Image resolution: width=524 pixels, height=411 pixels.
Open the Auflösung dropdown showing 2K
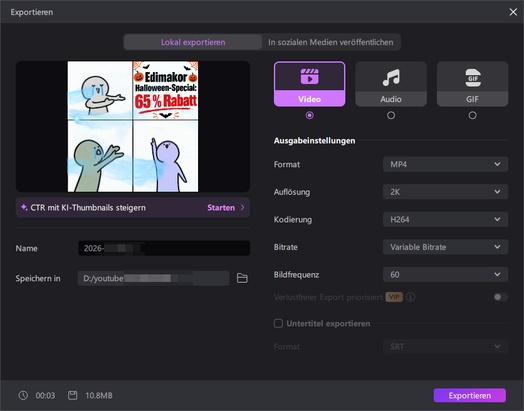tap(445, 192)
